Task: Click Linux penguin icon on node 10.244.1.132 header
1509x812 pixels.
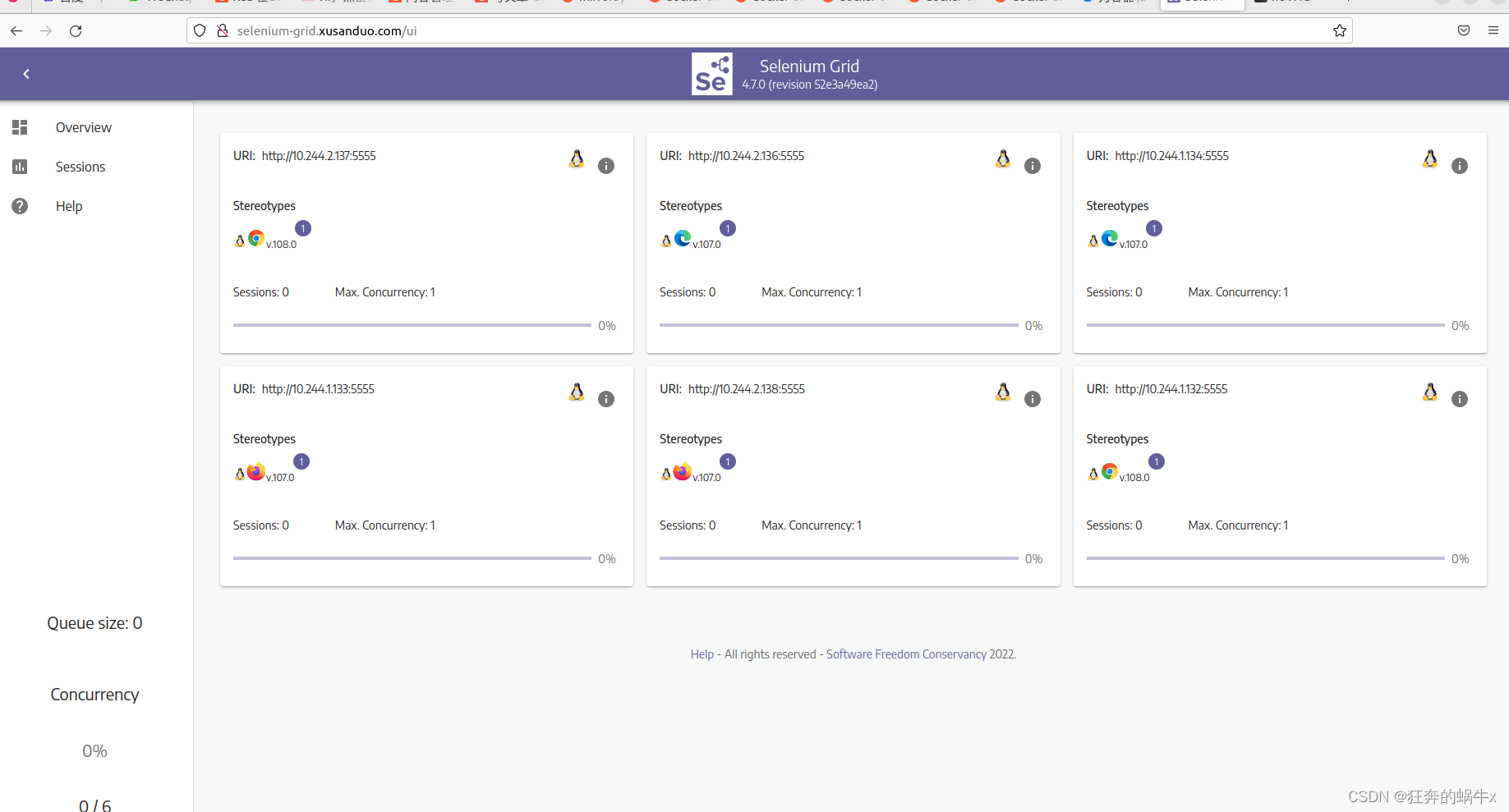Action: tap(1430, 392)
